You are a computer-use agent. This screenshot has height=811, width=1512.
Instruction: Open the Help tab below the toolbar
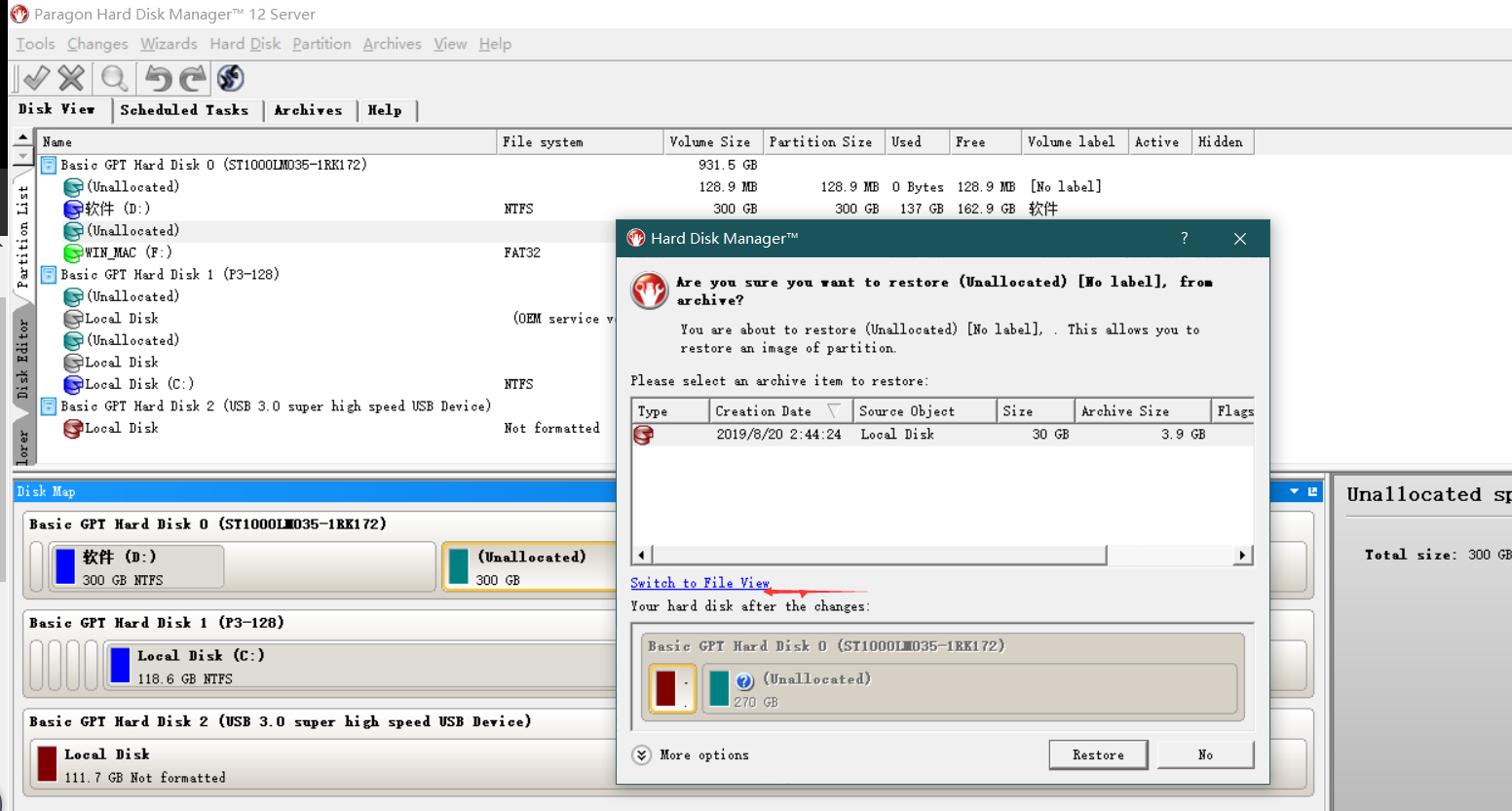385,110
